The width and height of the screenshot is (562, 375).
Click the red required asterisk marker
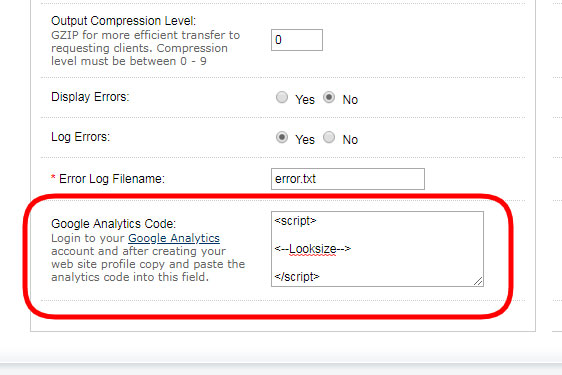53,177
